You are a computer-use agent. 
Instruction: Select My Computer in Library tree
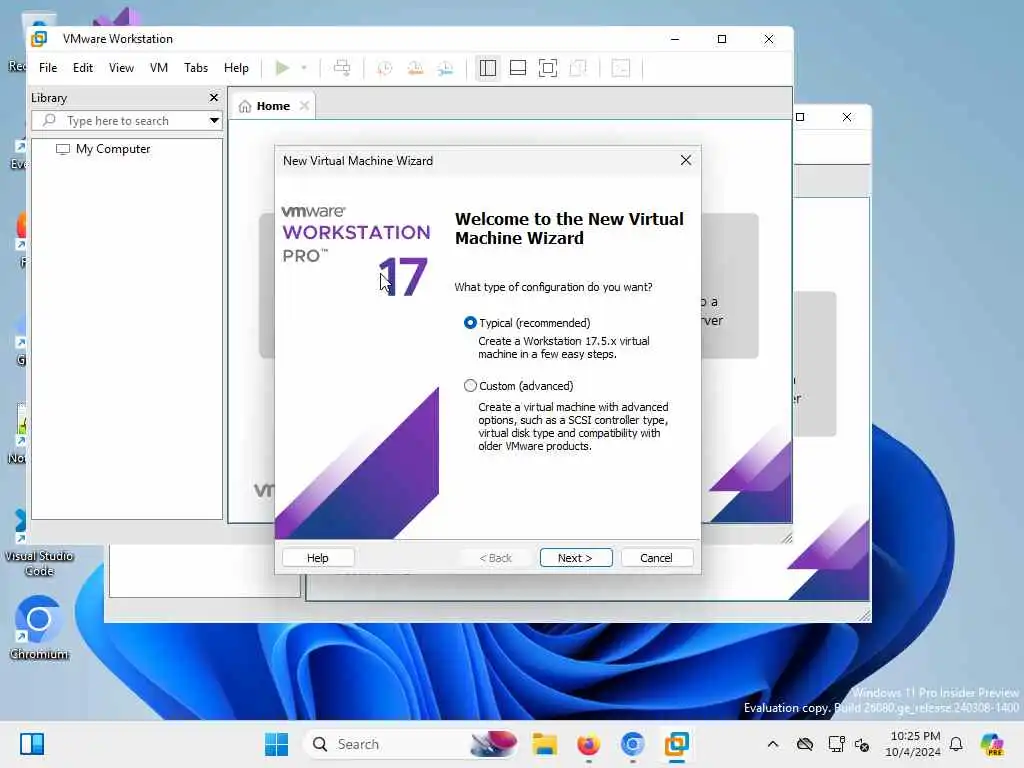pos(103,149)
